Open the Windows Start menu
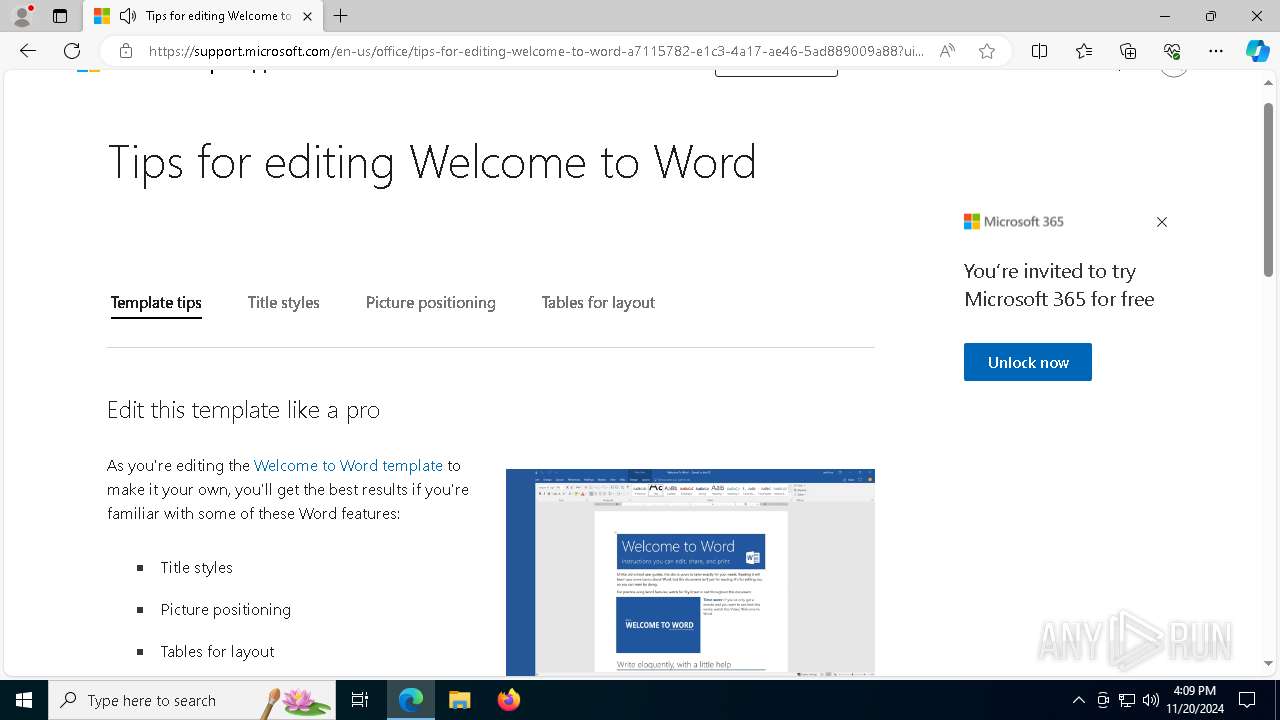 24,700
